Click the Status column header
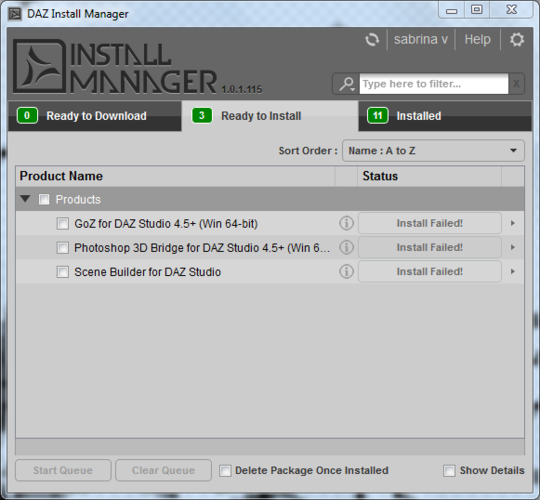This screenshot has height=500, width=540. coord(429,176)
